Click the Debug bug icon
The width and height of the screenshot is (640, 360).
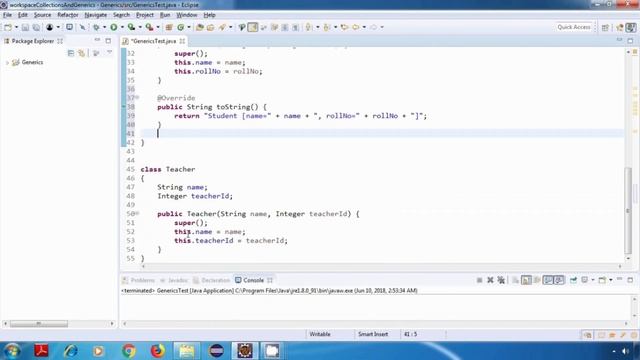(x=96, y=27)
